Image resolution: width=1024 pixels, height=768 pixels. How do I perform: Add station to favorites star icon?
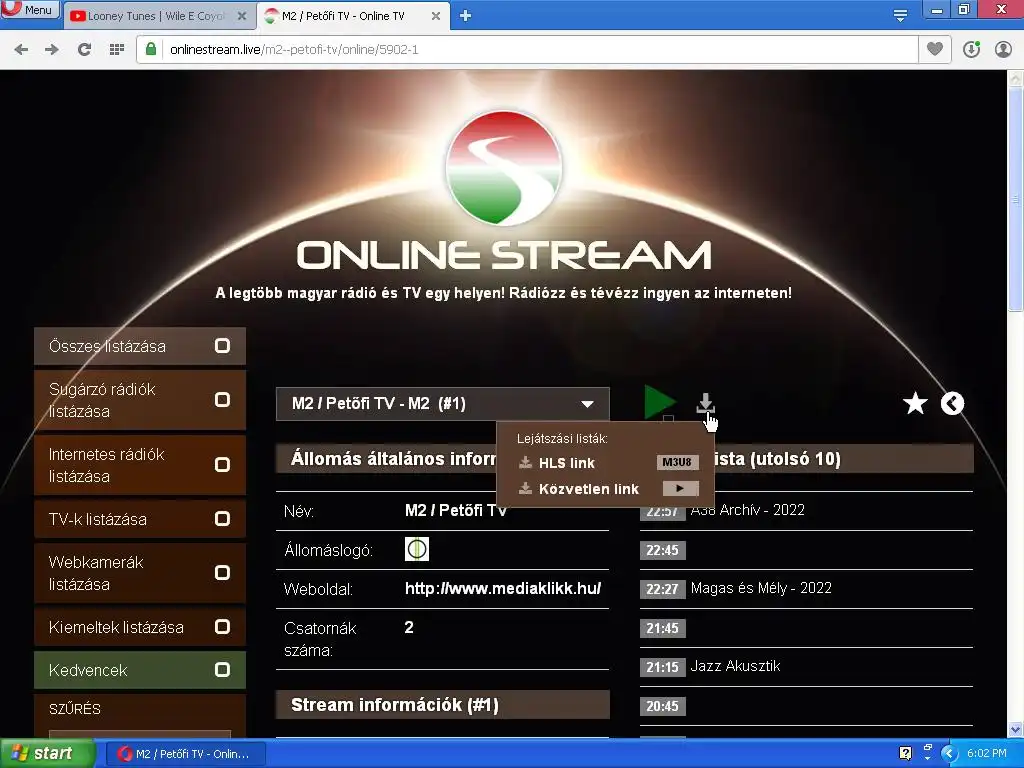(x=915, y=404)
